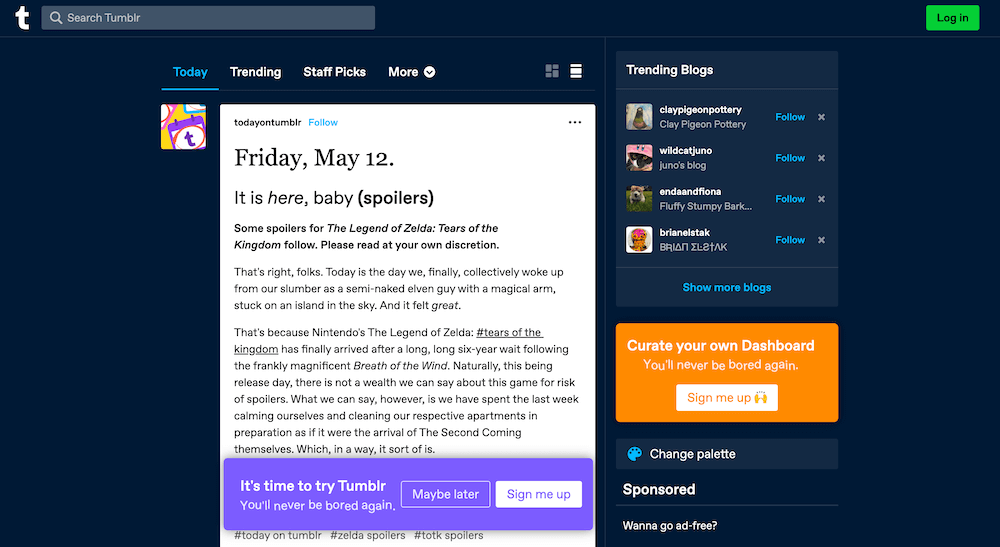Screen dimensions: 1000x547
Task: Follow the todayontumblr blog
Action: pos(323,122)
